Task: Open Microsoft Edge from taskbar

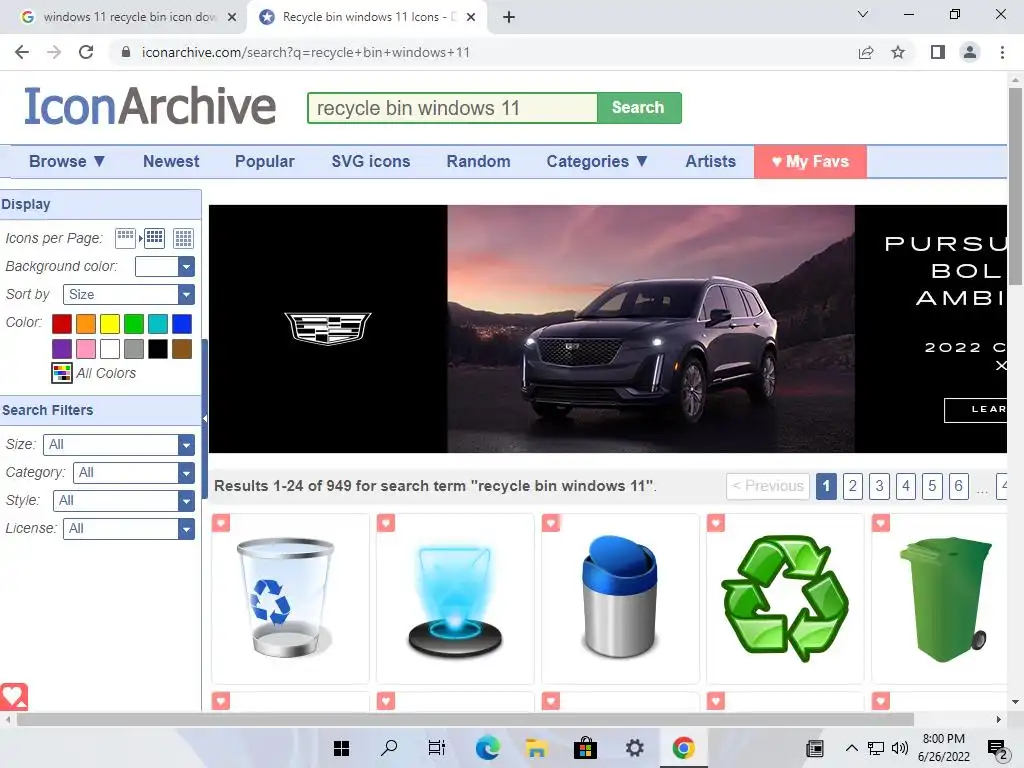Action: tap(487, 748)
